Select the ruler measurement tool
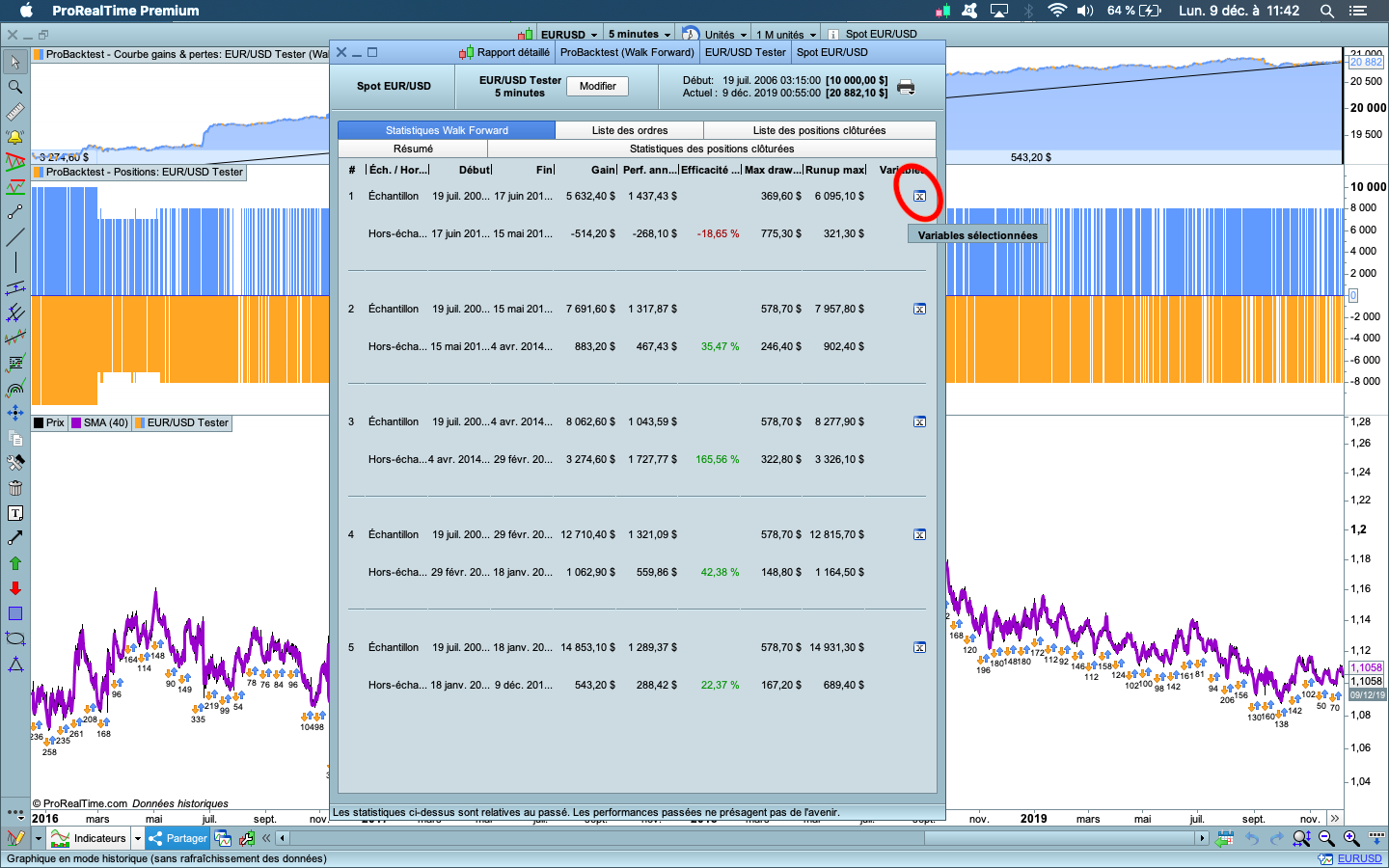The image size is (1389, 868). [15, 112]
